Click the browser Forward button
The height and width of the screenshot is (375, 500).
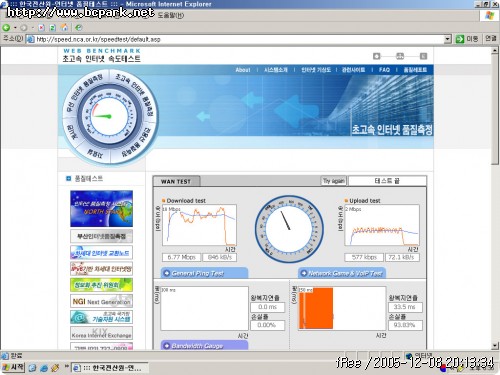pos(24,28)
